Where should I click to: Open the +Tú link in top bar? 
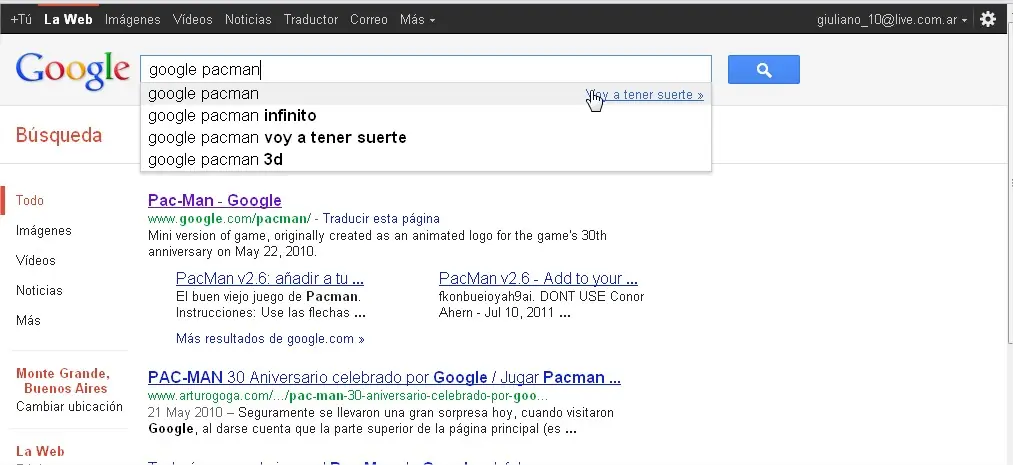click(21, 19)
